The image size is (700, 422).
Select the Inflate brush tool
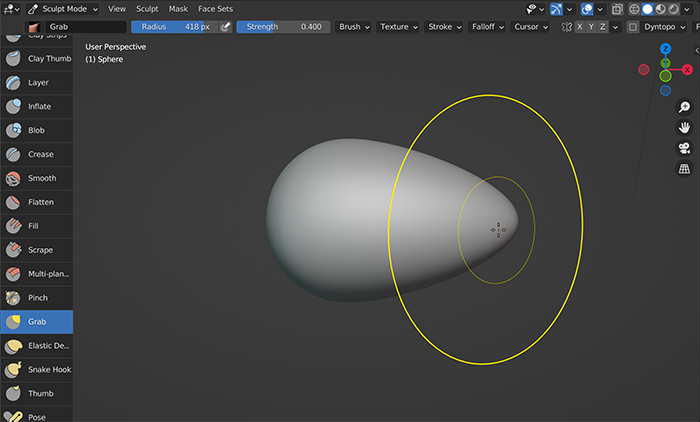[x=36, y=106]
